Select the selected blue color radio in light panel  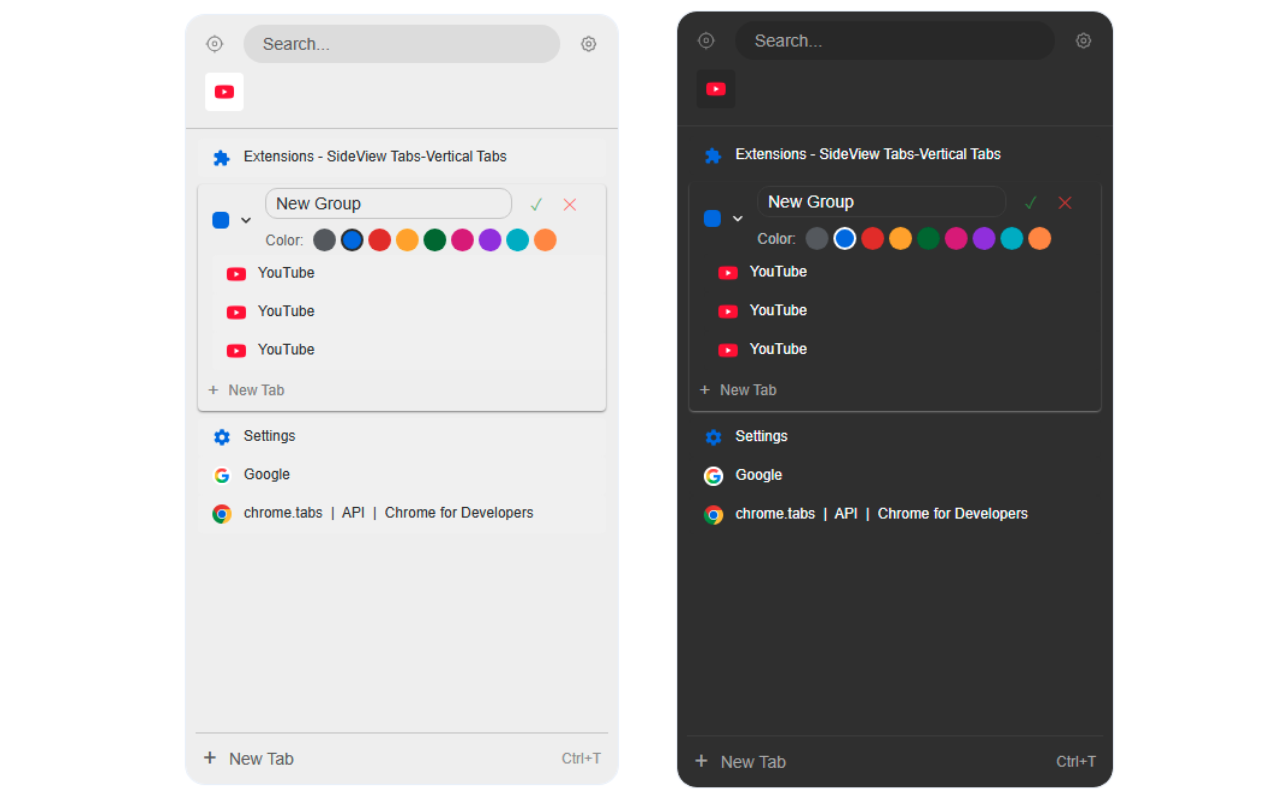point(352,240)
